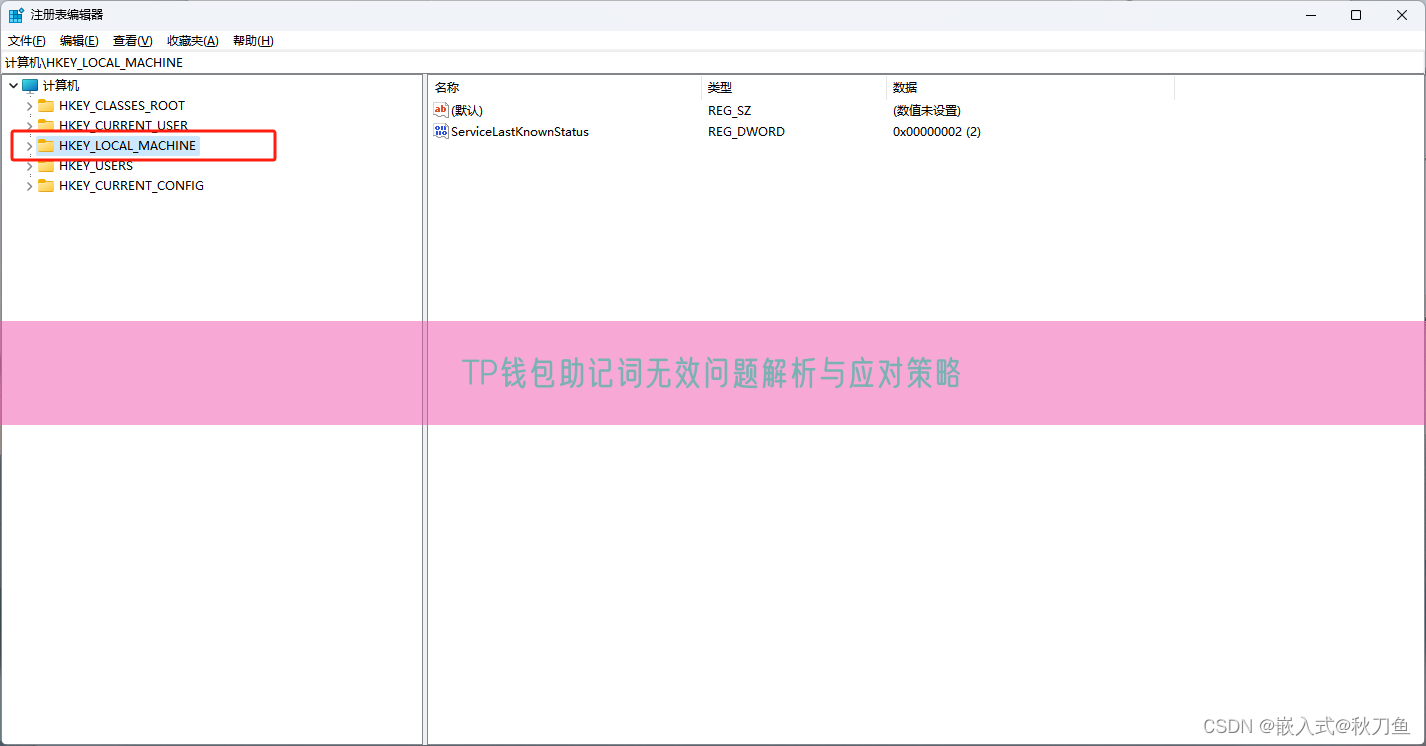Select HKEY_USERS in the tree
Screen dimensions: 1426x746
pyautogui.click(x=96, y=166)
